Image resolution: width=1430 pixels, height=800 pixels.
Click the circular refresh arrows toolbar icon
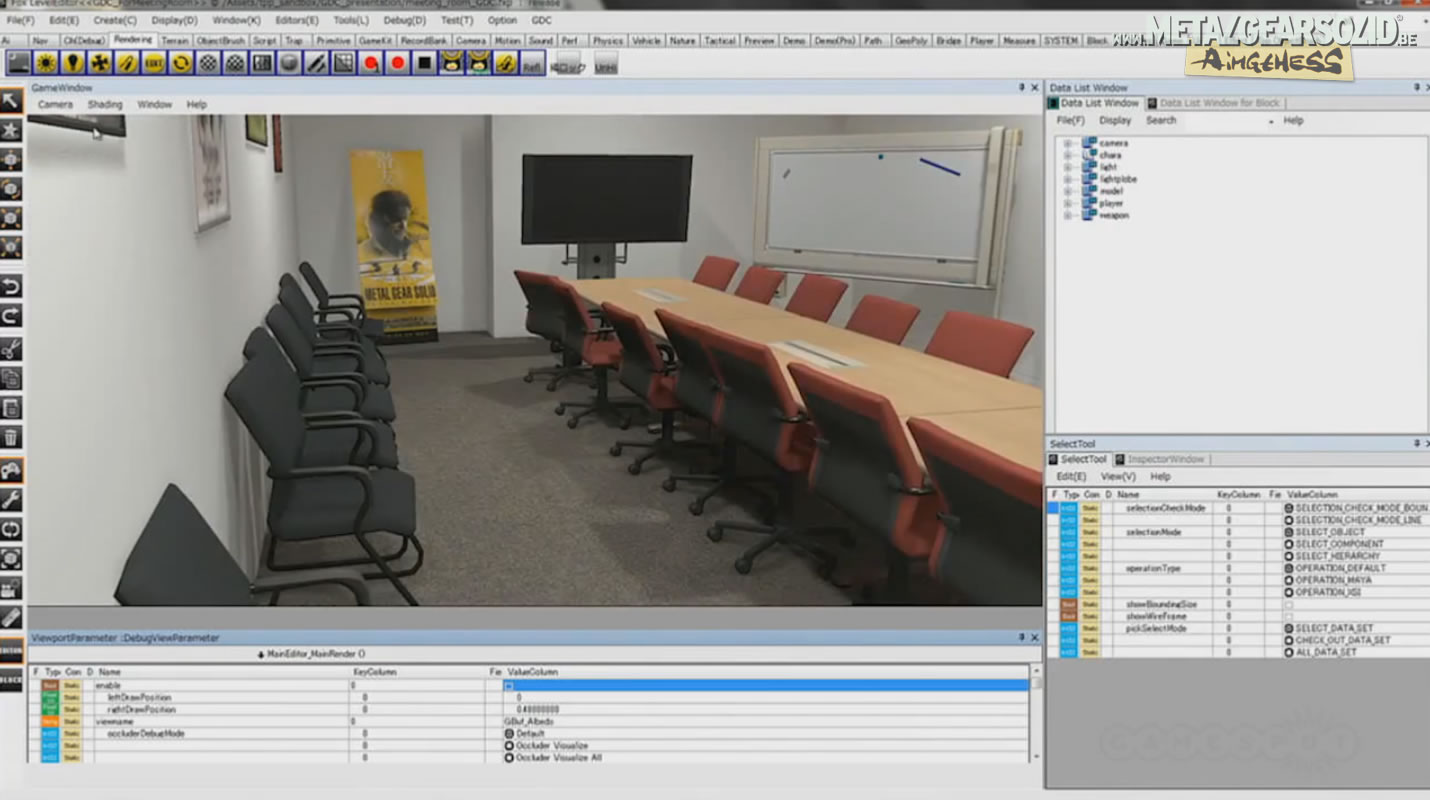[181, 63]
